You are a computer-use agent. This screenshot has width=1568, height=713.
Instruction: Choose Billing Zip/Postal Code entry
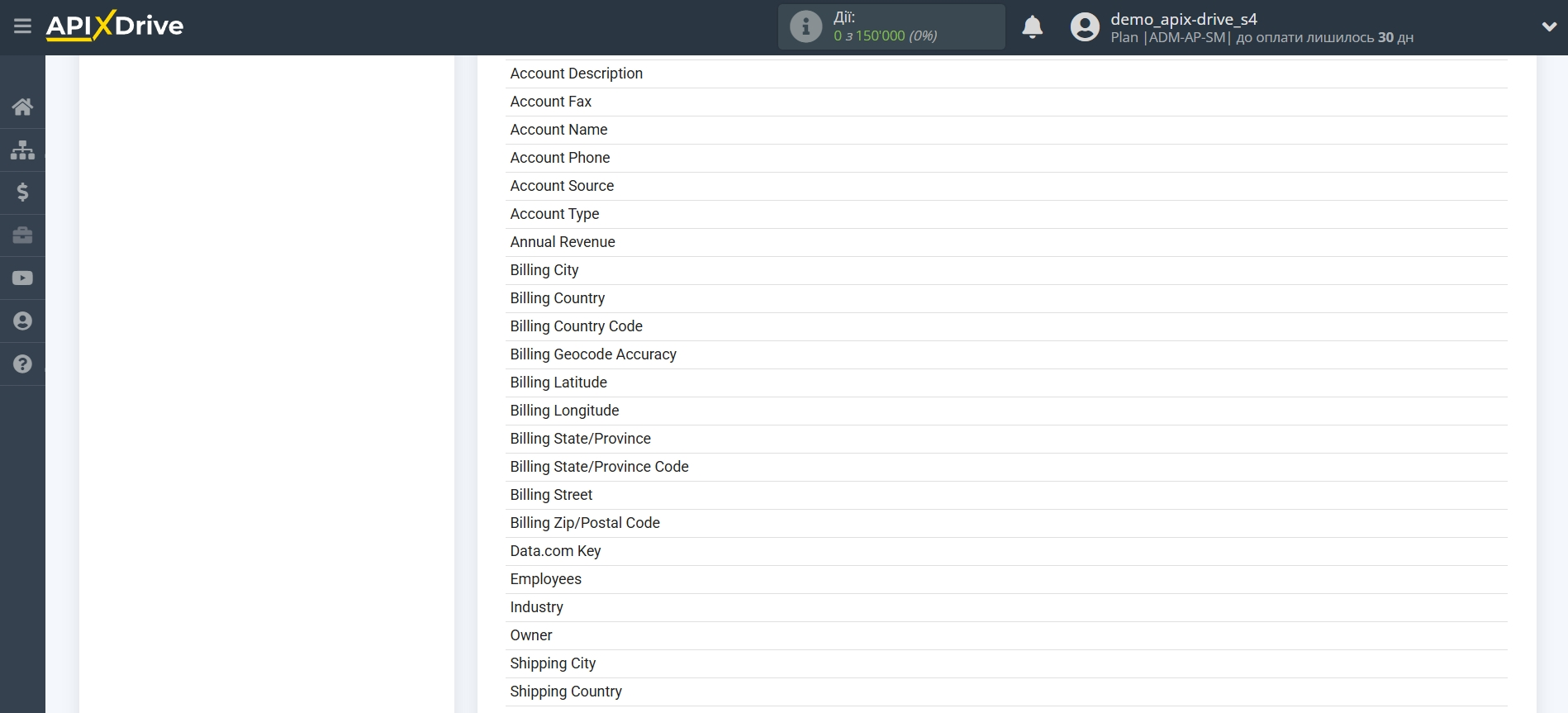click(1006, 523)
